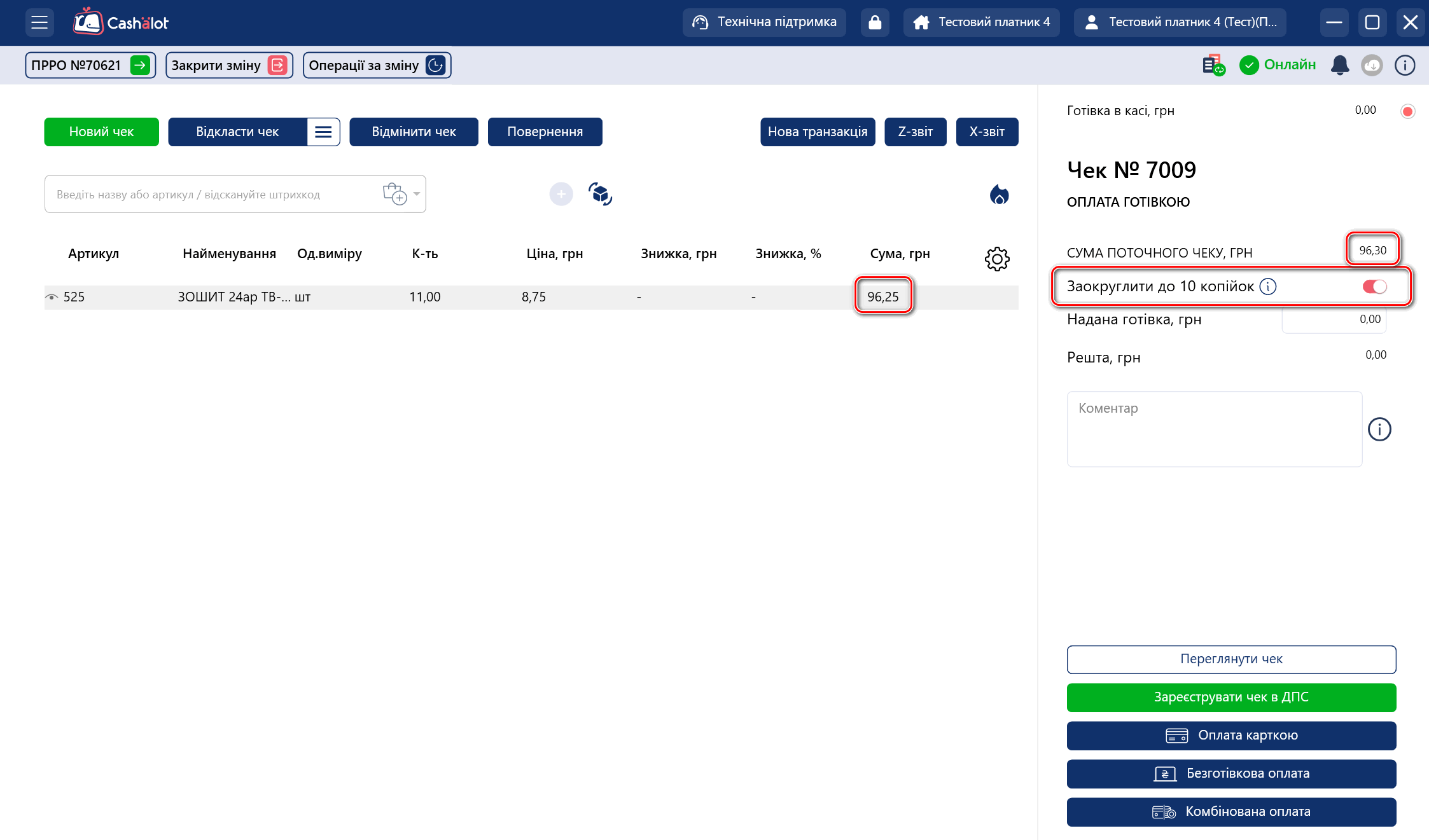Select ПРРО №70621 item
The image size is (1429, 840).
90,65
